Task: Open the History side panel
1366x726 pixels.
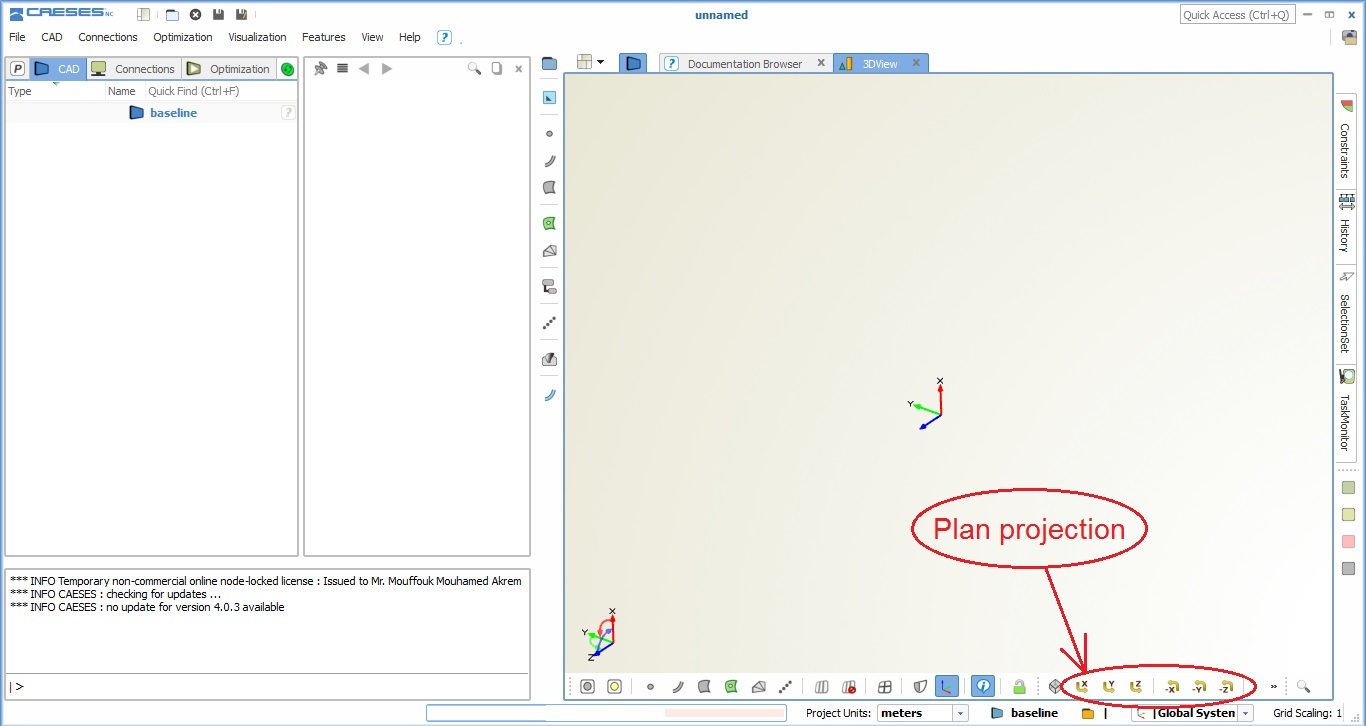Action: [1346, 225]
